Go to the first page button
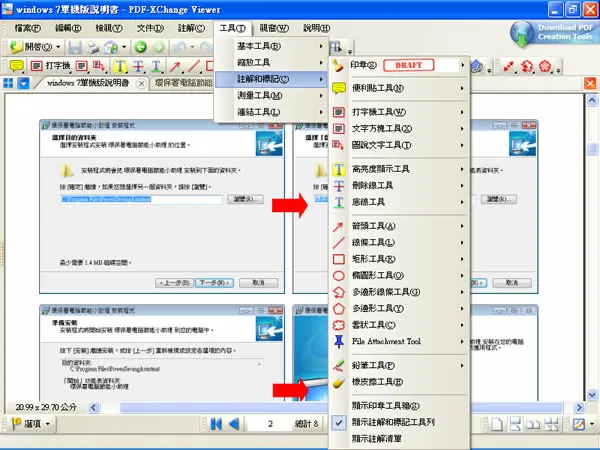Viewport: 600px width, 450px height. click(x=216, y=424)
